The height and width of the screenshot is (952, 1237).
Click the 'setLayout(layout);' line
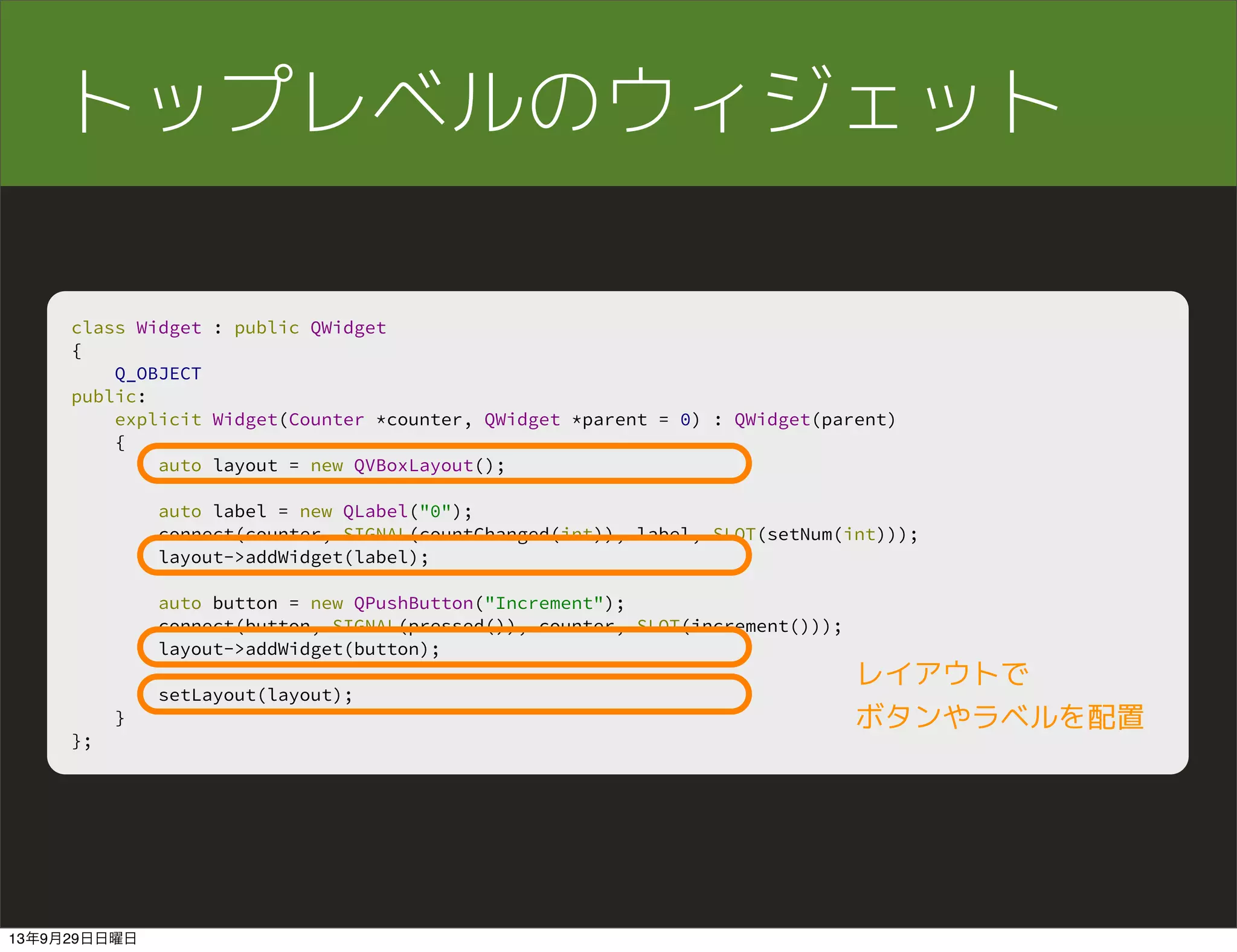coord(255,695)
